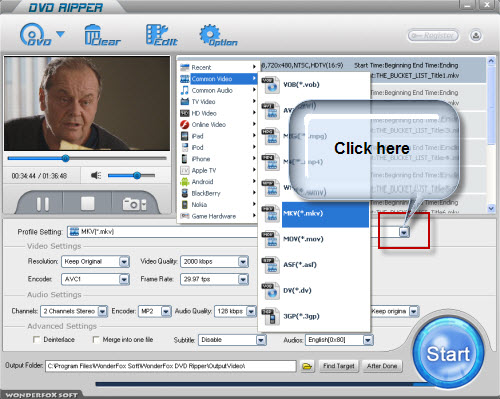Click the Clear trash can icon

coord(102,35)
